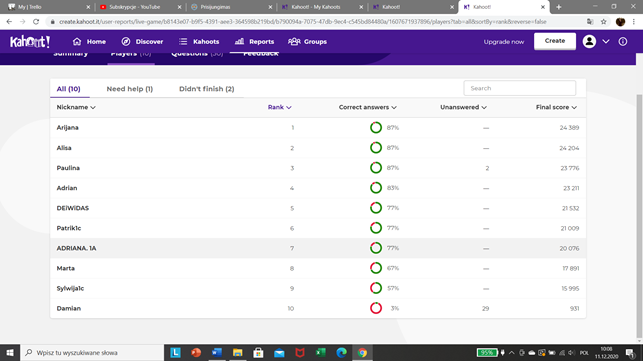
Task: Open the user account avatar menu
Action: point(589,41)
